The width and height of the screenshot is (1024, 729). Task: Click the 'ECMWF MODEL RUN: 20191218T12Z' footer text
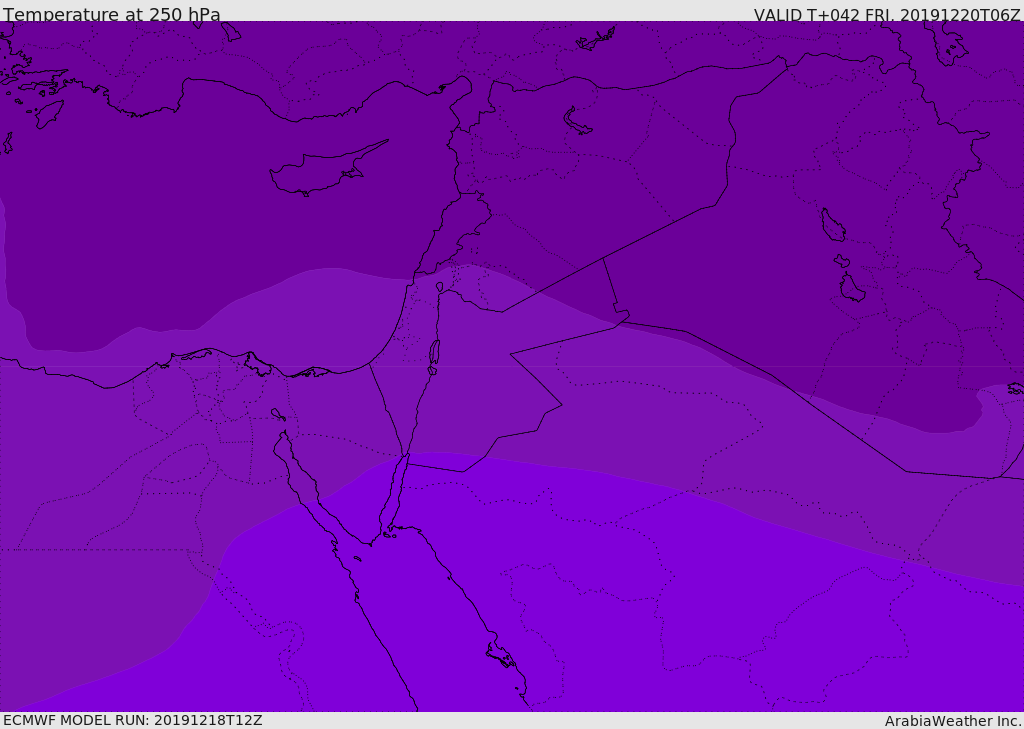[x=133, y=720]
